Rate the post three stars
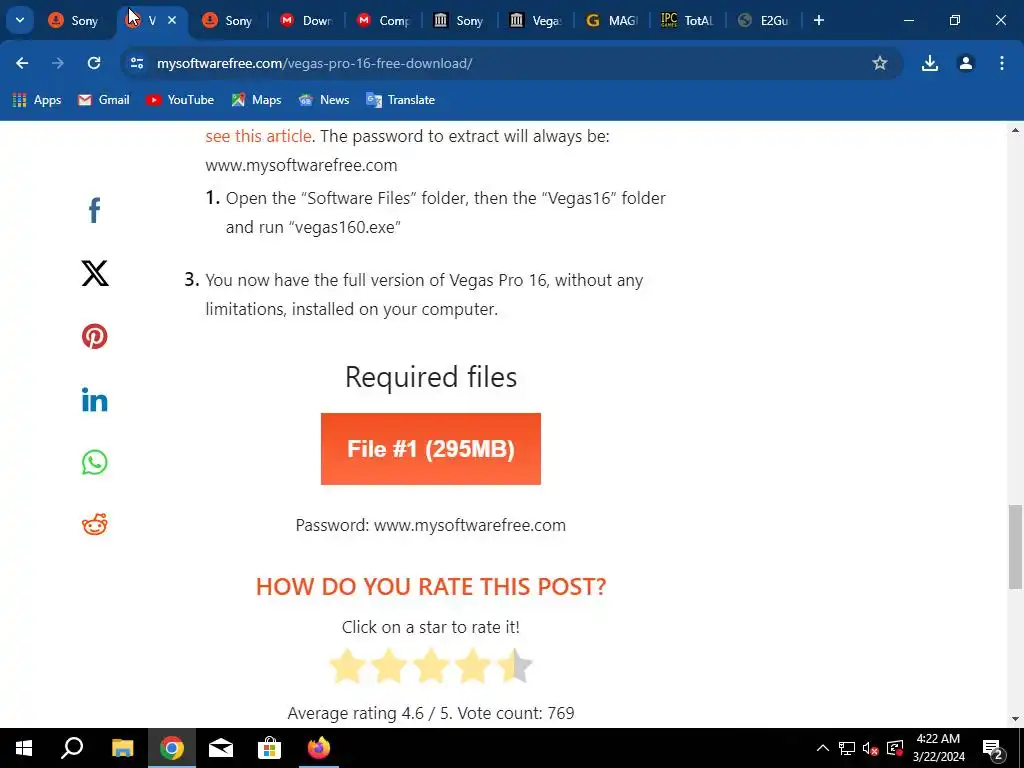The image size is (1024, 768). pos(430,666)
